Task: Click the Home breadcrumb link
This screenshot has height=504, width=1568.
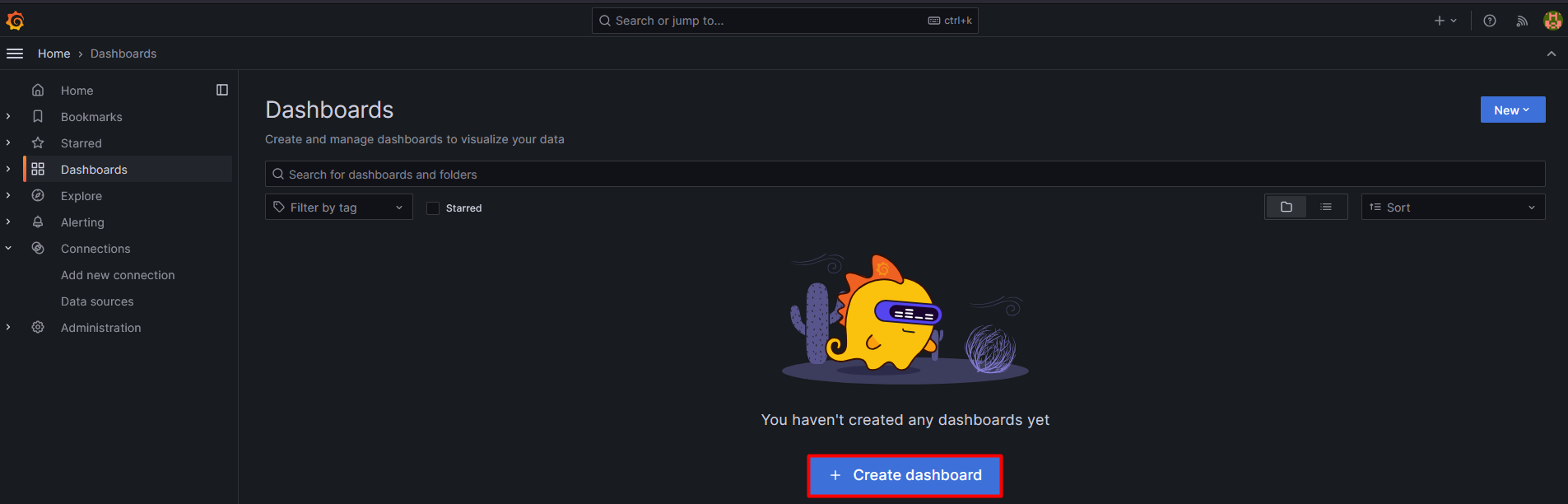Action: 54,54
